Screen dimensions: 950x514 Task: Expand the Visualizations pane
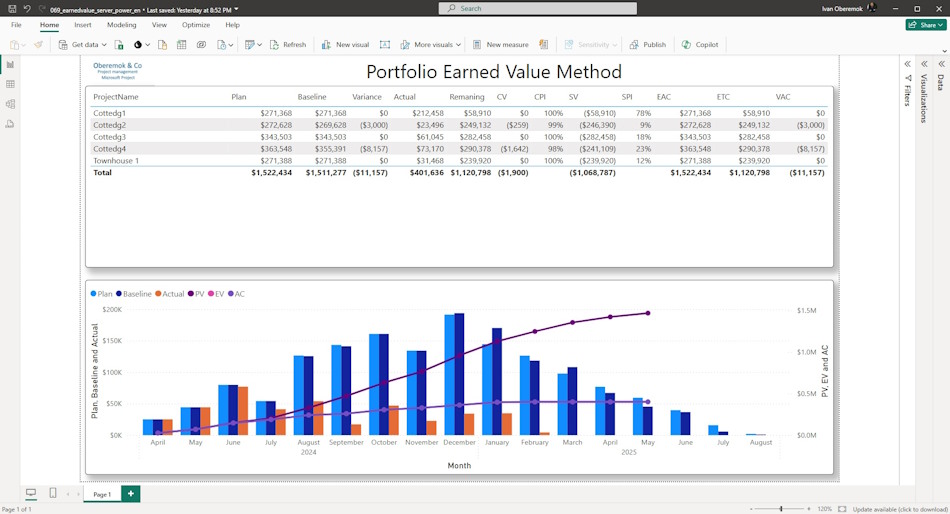tap(925, 64)
